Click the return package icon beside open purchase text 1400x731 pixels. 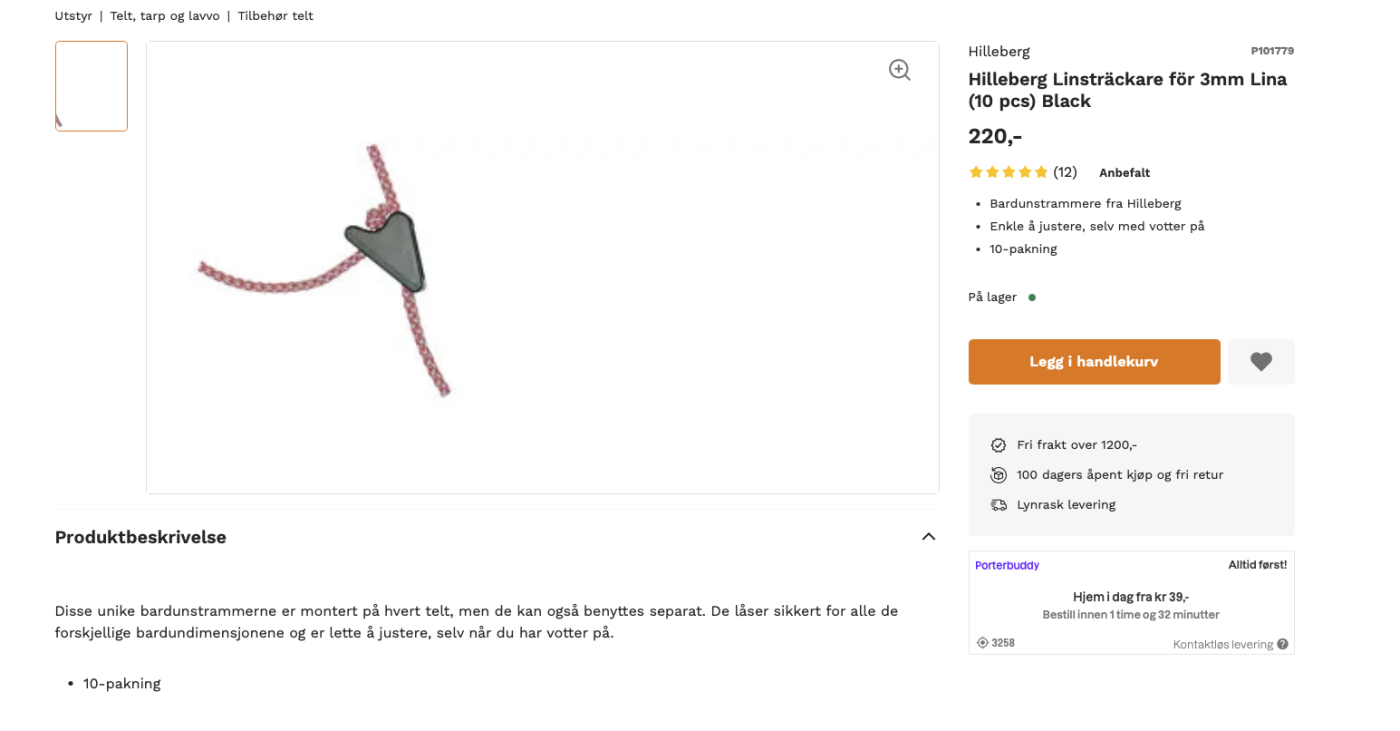[x=997, y=474]
